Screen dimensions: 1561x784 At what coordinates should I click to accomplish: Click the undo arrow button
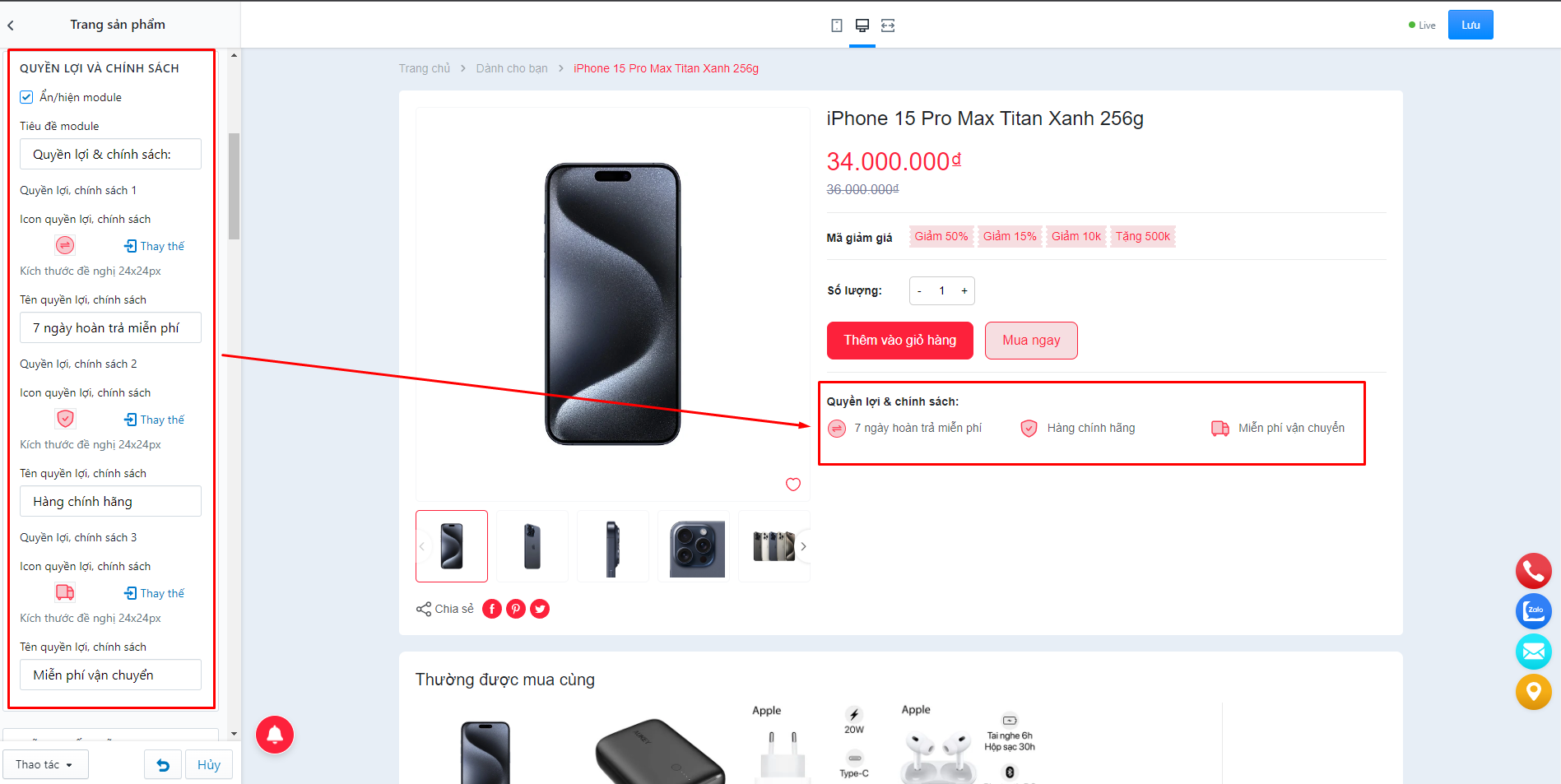(163, 765)
